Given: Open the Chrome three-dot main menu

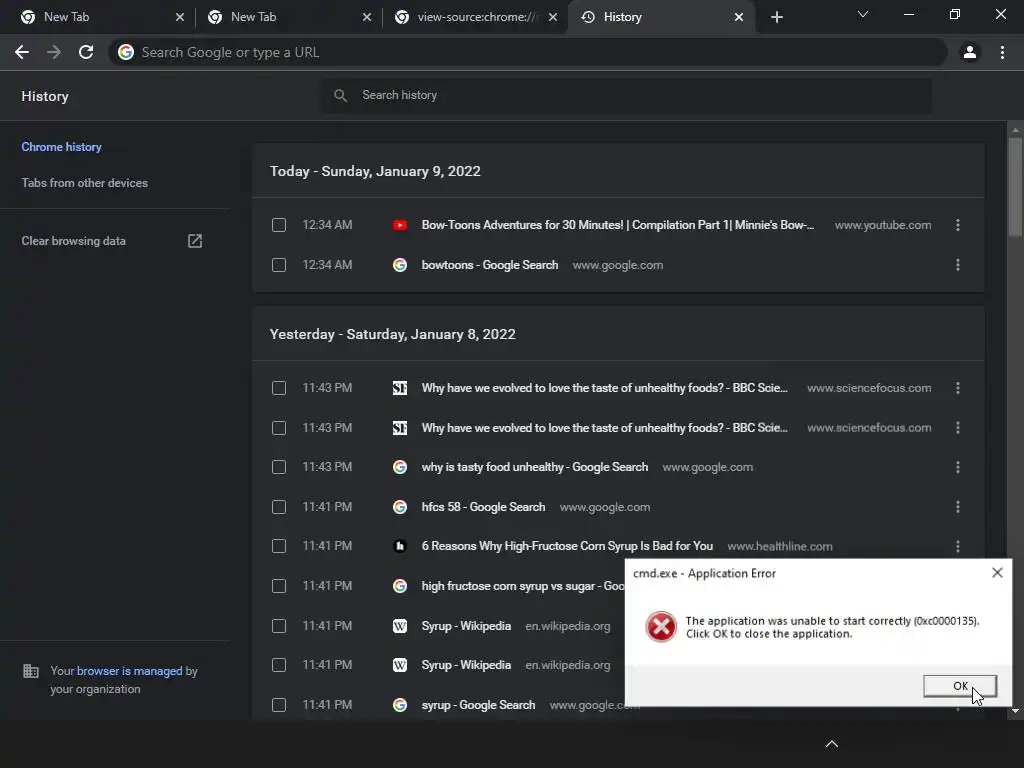Looking at the screenshot, I should pyautogui.click(x=1002, y=52).
